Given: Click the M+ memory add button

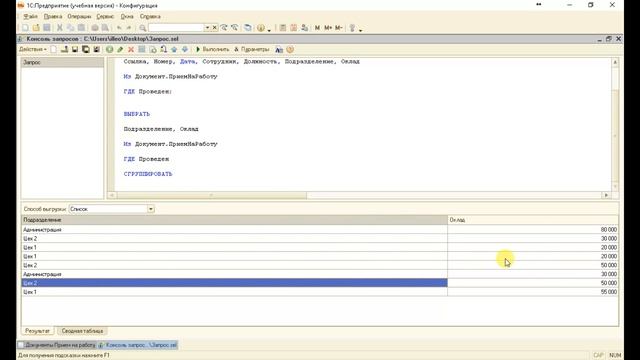Looking at the screenshot, I should [328, 28].
